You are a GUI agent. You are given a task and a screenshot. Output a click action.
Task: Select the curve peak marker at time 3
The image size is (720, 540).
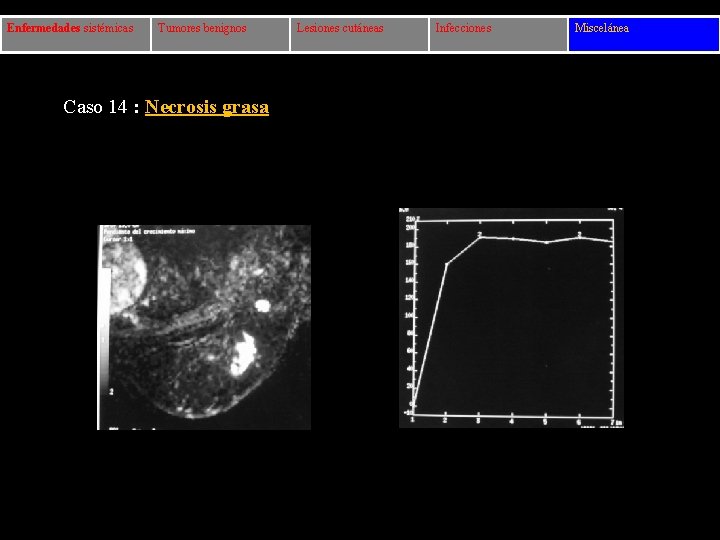click(x=479, y=237)
